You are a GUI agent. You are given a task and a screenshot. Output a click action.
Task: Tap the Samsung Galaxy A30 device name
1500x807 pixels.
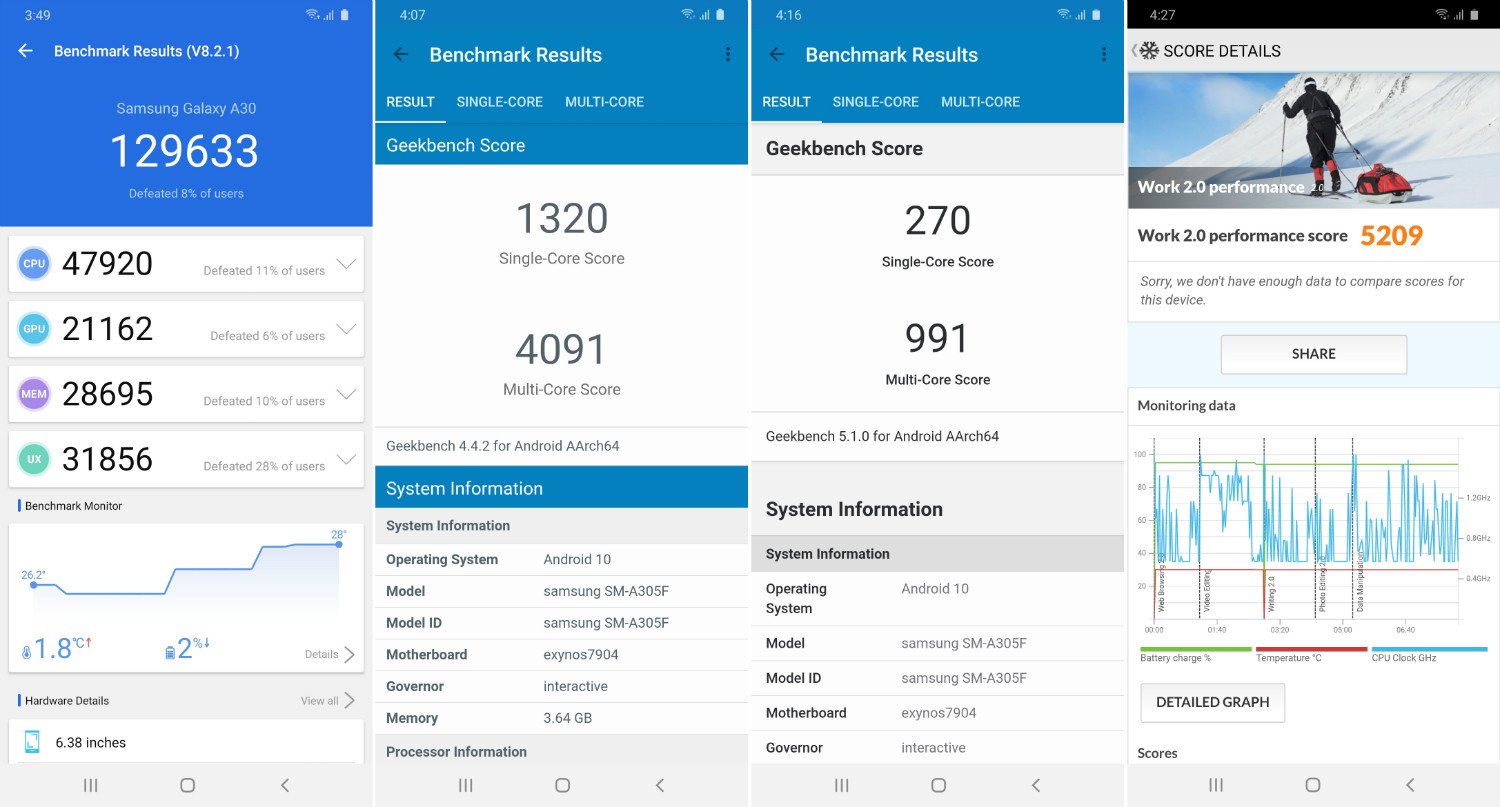(x=186, y=109)
